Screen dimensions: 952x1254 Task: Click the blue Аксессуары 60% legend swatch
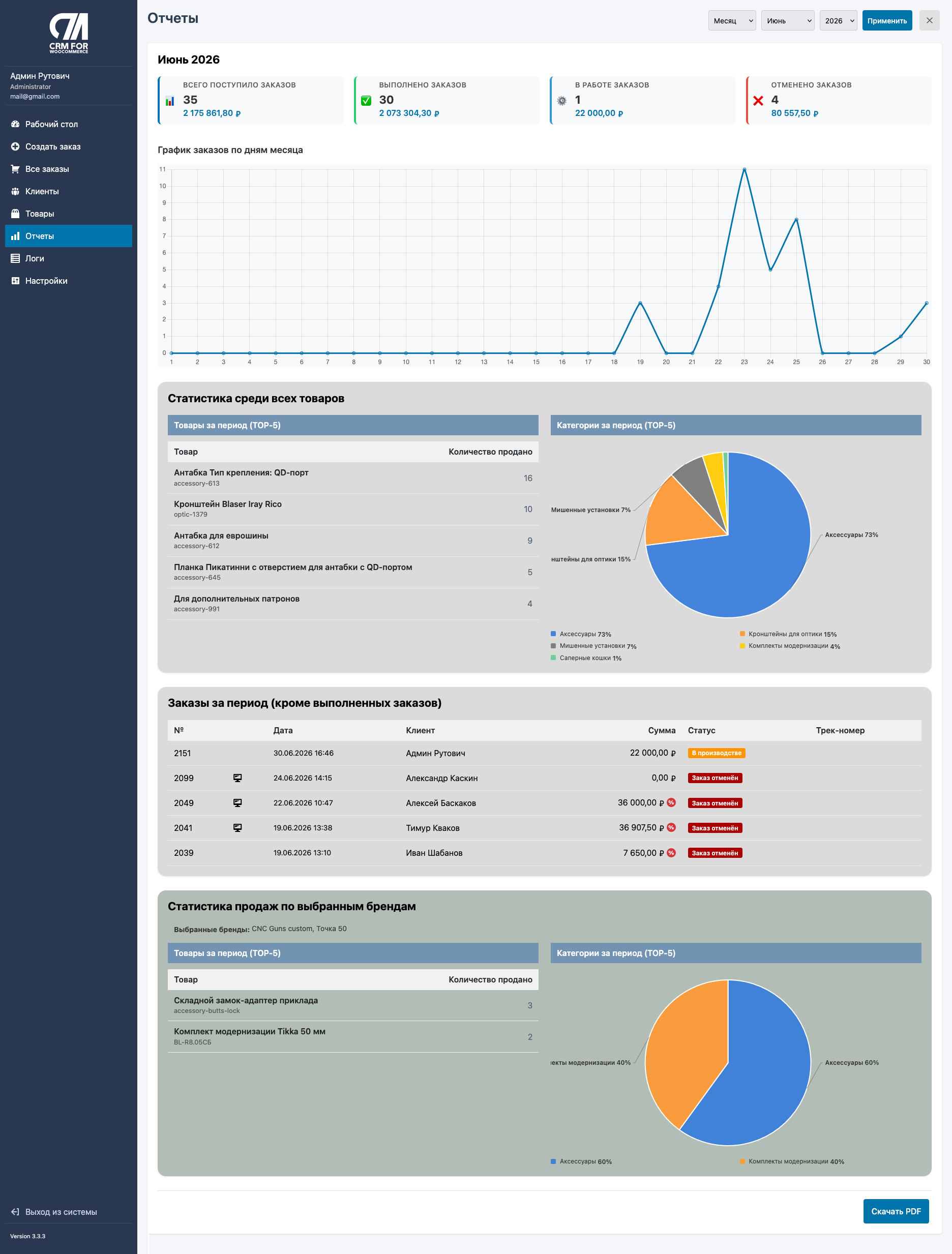click(x=553, y=1161)
